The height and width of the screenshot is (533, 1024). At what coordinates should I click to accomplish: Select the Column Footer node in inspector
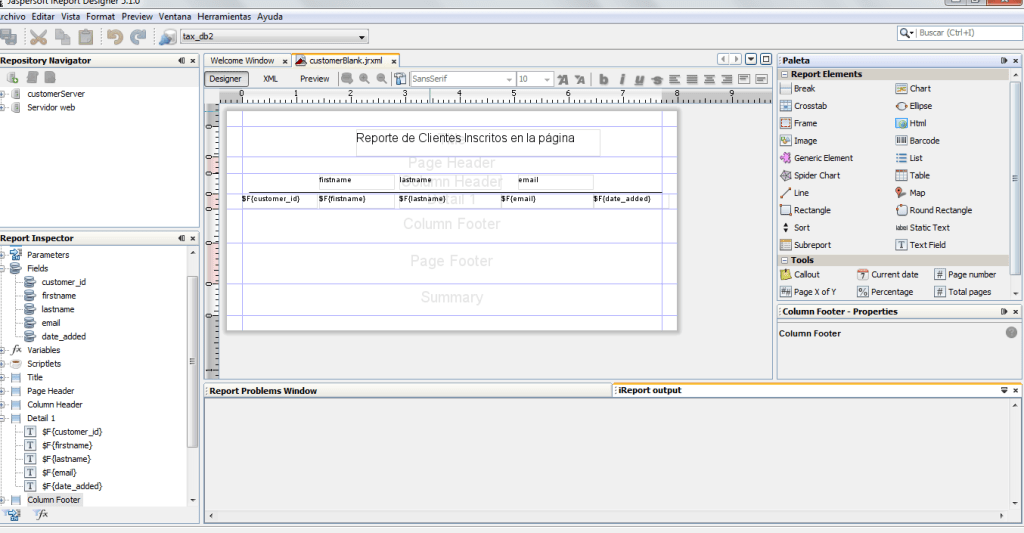pyautogui.click(x=54, y=500)
